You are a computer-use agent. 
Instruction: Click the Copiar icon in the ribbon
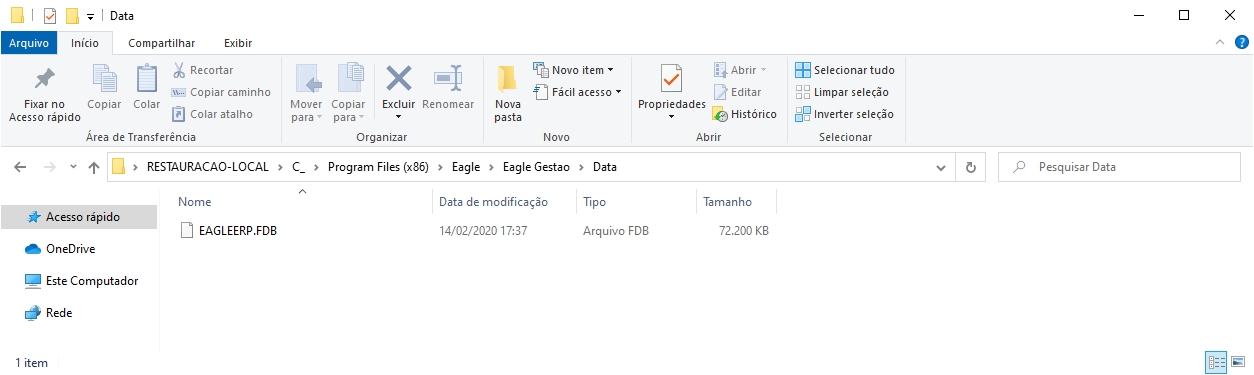[104, 79]
